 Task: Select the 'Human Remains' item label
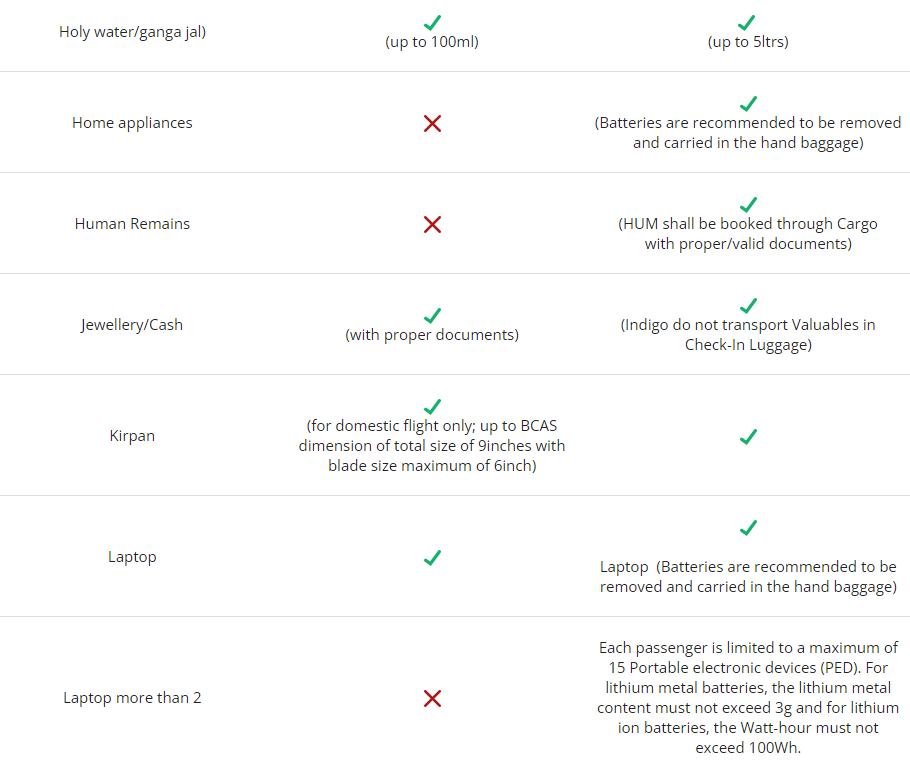[x=132, y=224]
